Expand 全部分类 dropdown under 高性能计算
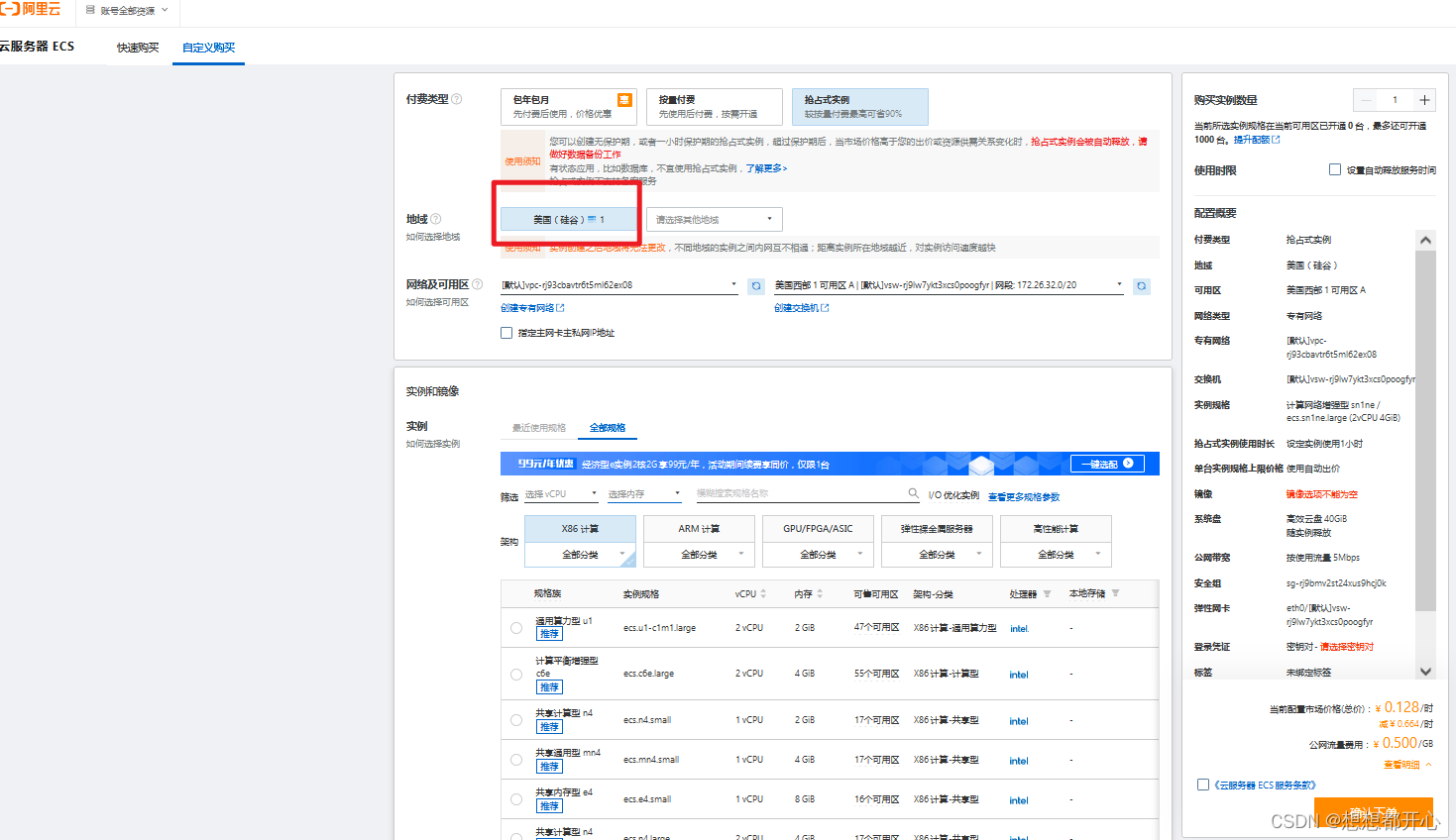Screen dimensions: 1456x840 tap(1056, 555)
